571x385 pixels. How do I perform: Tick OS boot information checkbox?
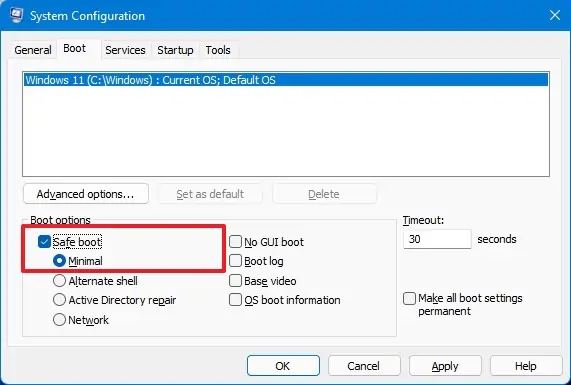[x=235, y=300]
